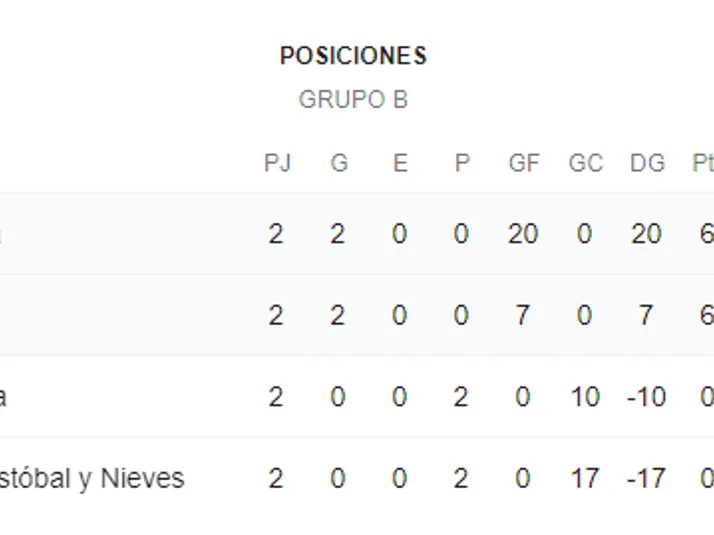The height and width of the screenshot is (535, 714).
Task: Click the DG value 7 in second row
Action: click(646, 316)
